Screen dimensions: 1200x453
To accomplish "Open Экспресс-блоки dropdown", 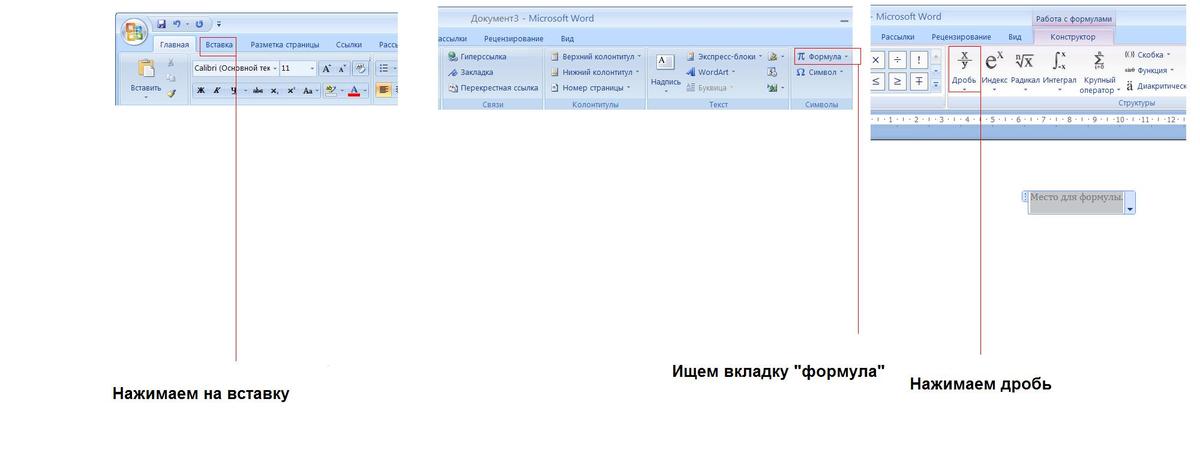I will tap(722, 57).
